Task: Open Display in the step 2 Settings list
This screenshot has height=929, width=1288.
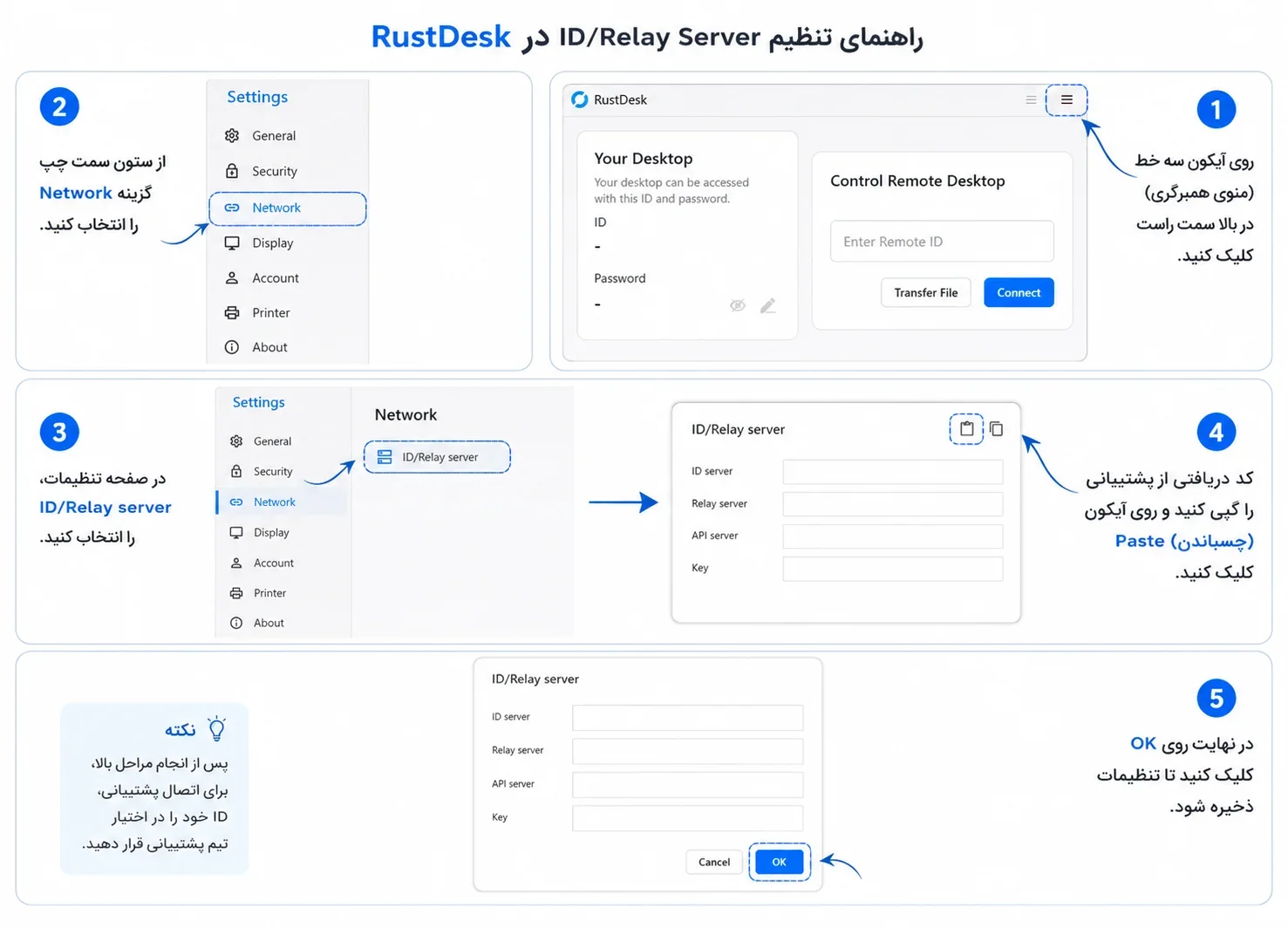Action: point(288,243)
